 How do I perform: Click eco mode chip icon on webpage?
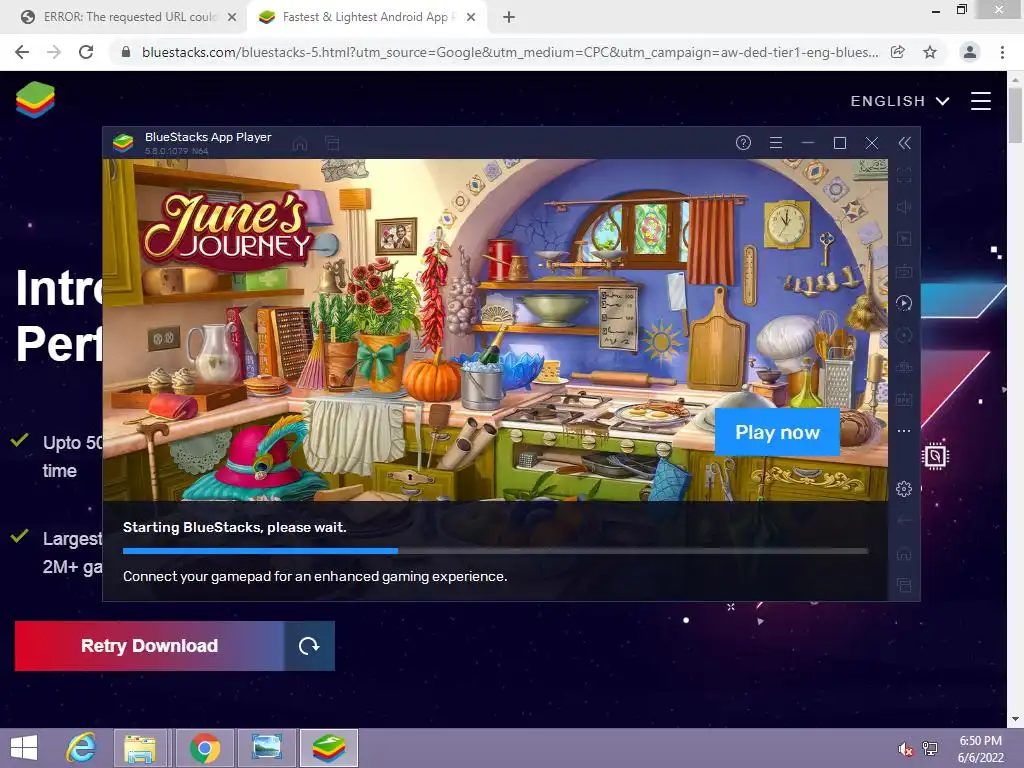(935, 456)
